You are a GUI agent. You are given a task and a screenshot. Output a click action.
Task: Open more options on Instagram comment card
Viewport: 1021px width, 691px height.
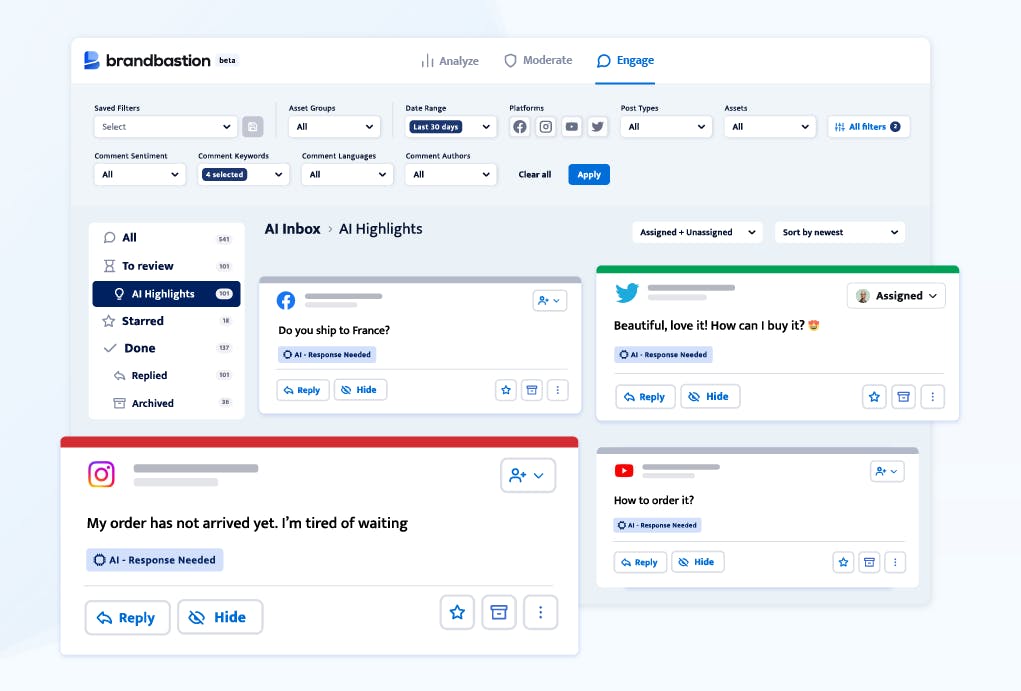[x=540, y=612]
